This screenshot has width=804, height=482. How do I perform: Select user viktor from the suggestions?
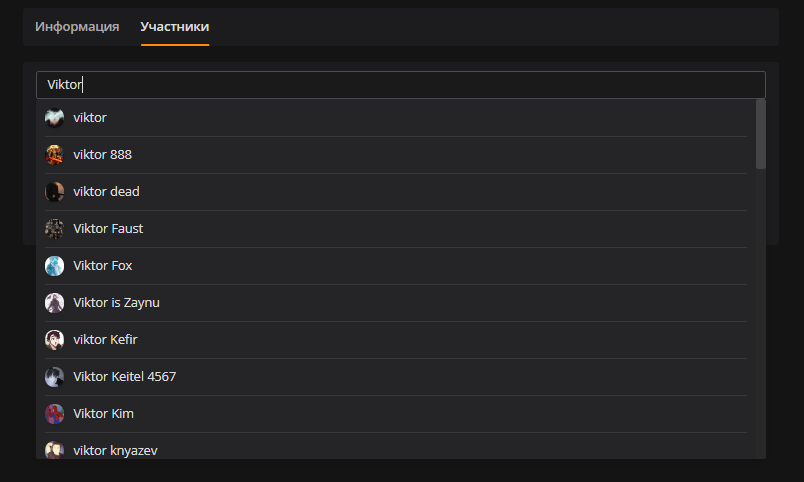point(395,118)
